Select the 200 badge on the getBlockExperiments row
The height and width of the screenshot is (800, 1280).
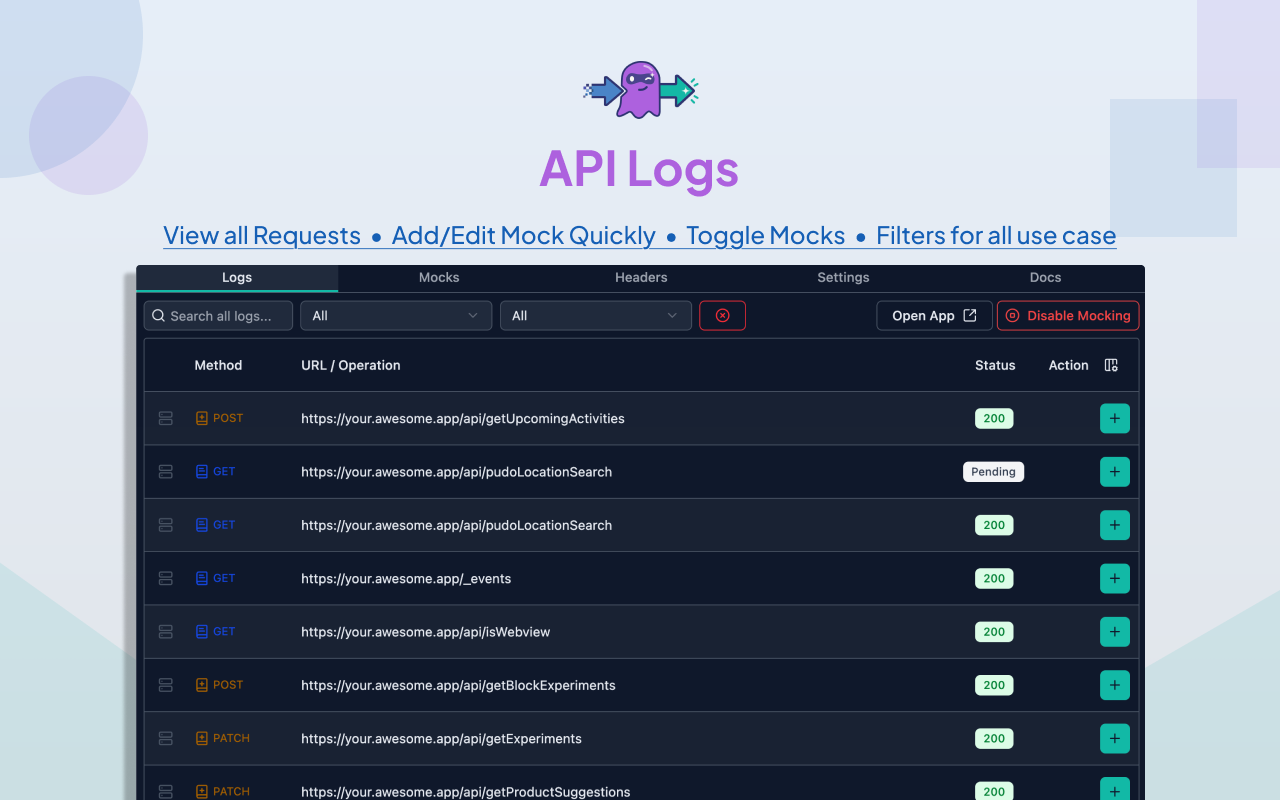(994, 685)
